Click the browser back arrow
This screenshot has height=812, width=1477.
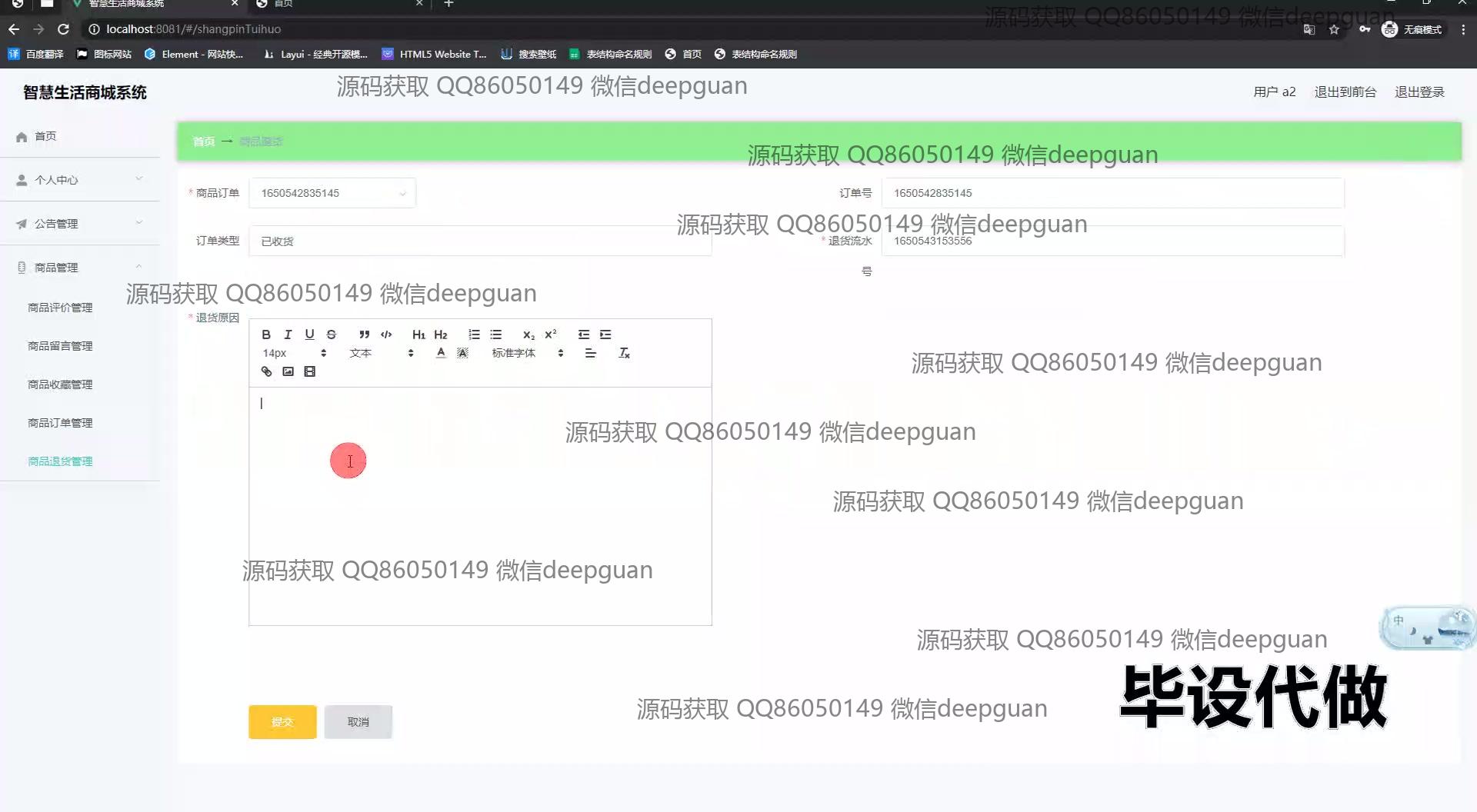(14, 29)
